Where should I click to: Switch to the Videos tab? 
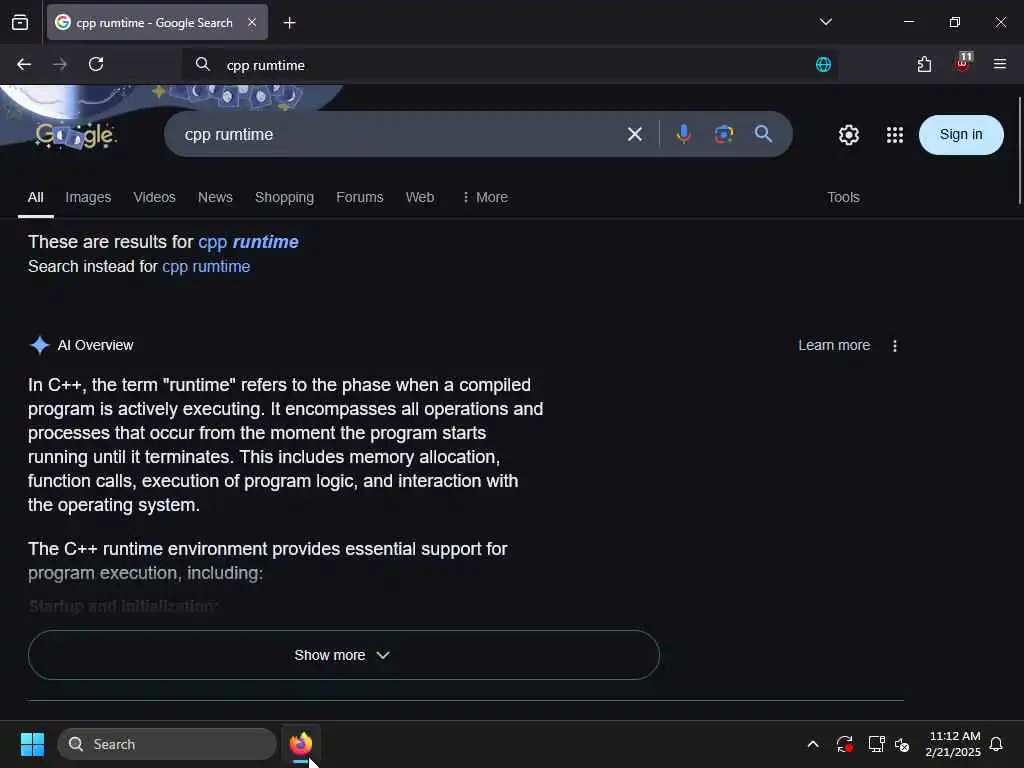click(x=154, y=197)
